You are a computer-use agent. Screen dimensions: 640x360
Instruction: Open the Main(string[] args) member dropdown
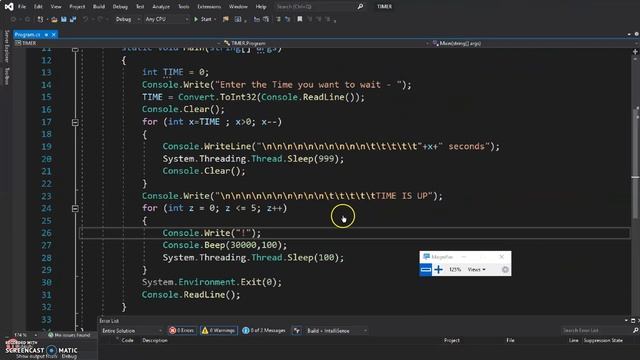point(534,43)
